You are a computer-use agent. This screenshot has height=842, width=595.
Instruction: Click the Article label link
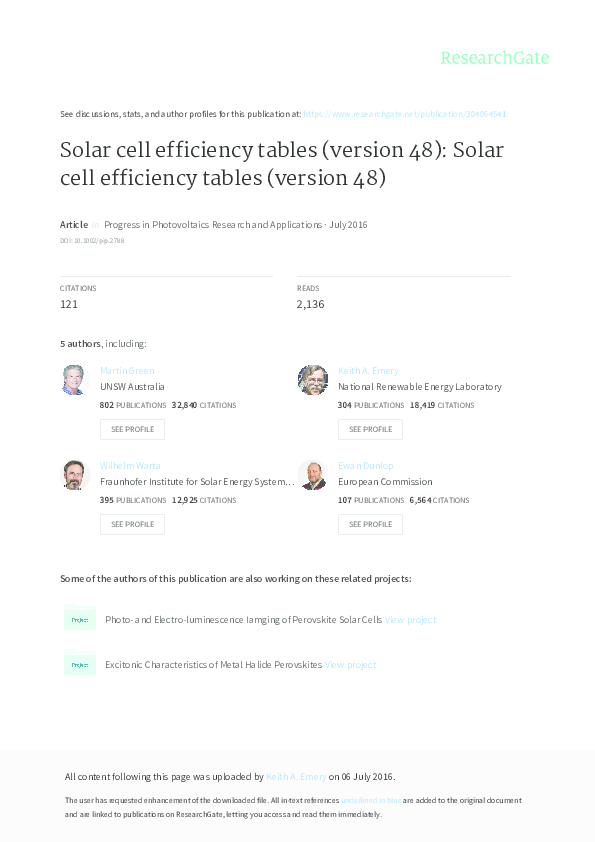click(73, 224)
